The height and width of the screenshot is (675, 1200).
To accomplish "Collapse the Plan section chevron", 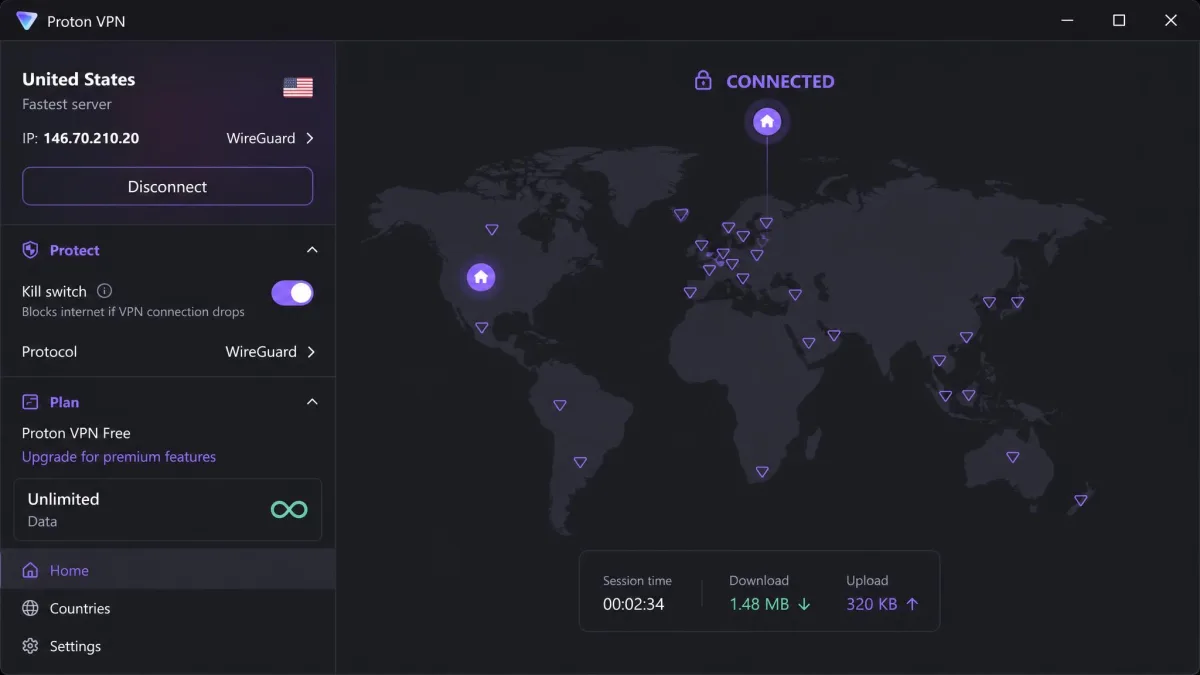I will [x=312, y=402].
